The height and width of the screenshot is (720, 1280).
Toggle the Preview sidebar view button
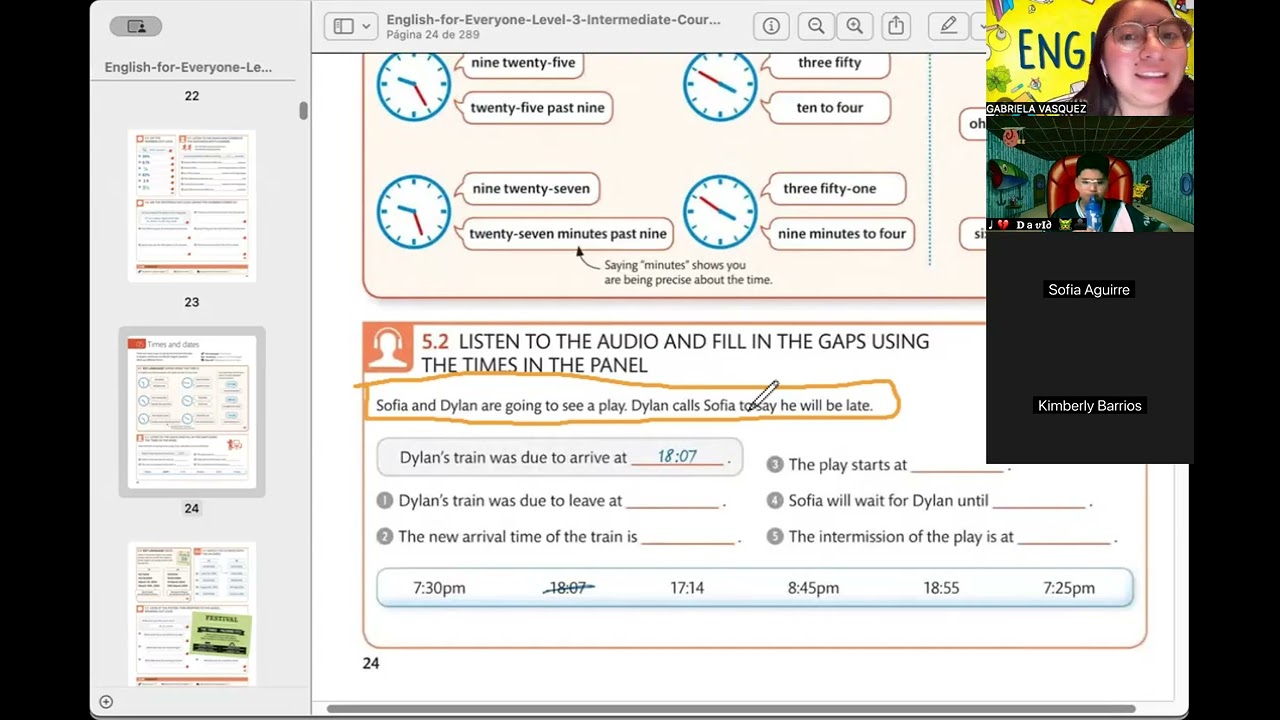click(343, 26)
